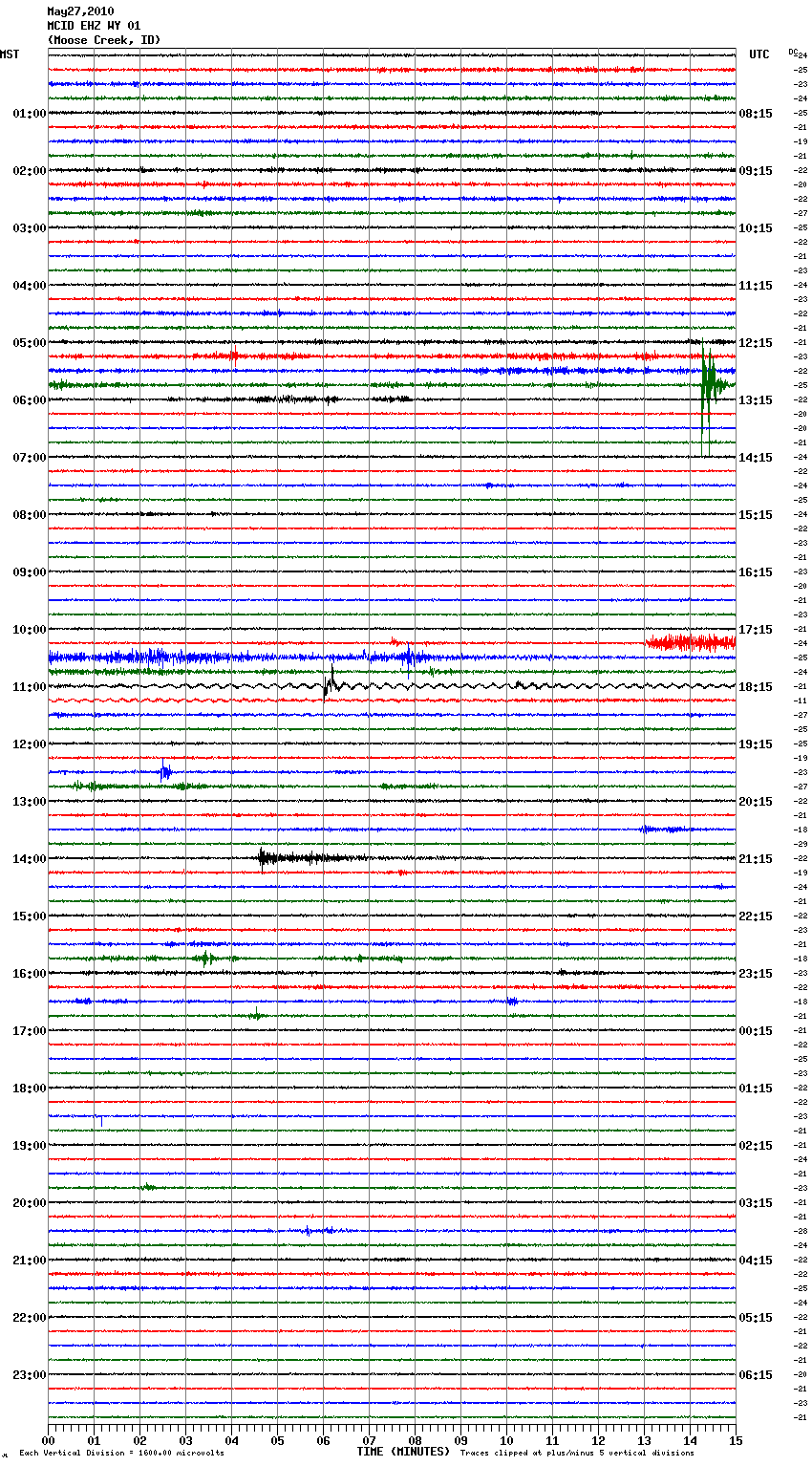Click the minute 08 axis tick label
The width and height of the screenshot is (812, 1466).
(415, 1440)
